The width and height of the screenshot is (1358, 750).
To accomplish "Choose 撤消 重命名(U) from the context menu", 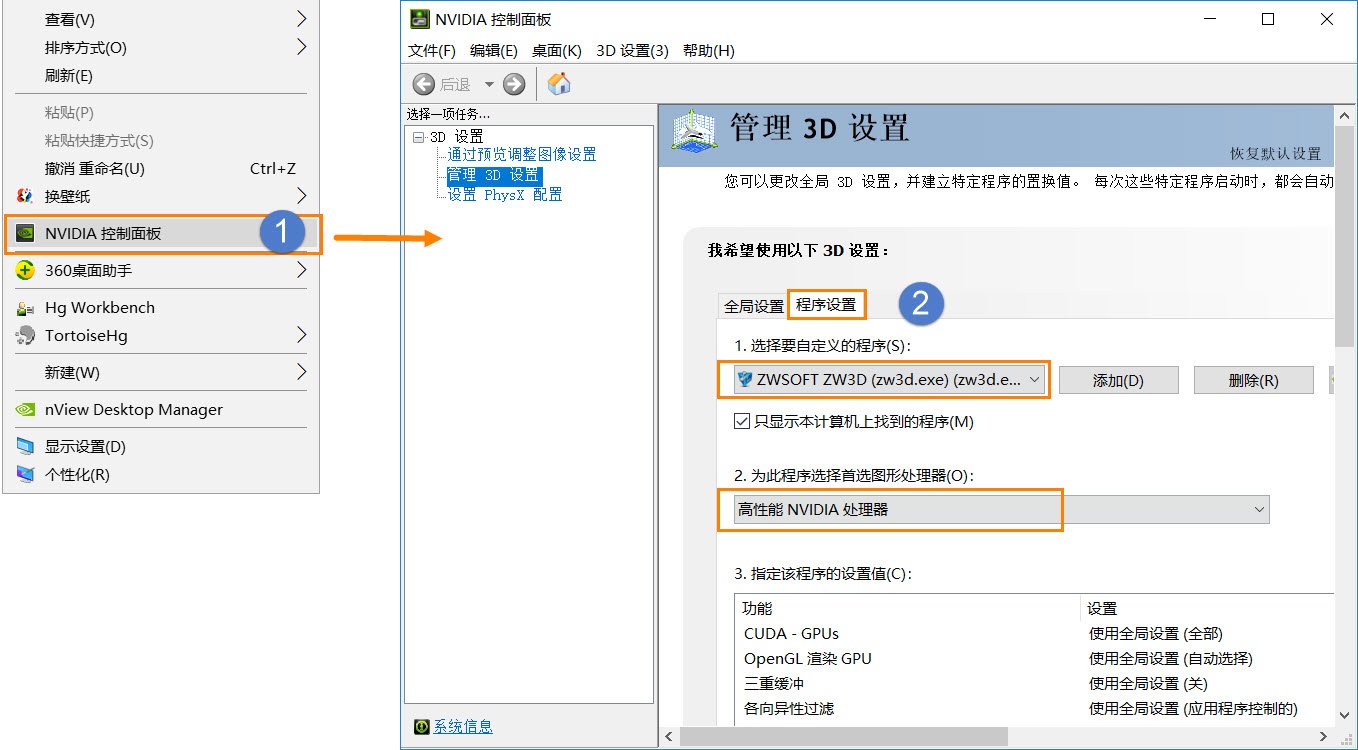I will click(160, 169).
